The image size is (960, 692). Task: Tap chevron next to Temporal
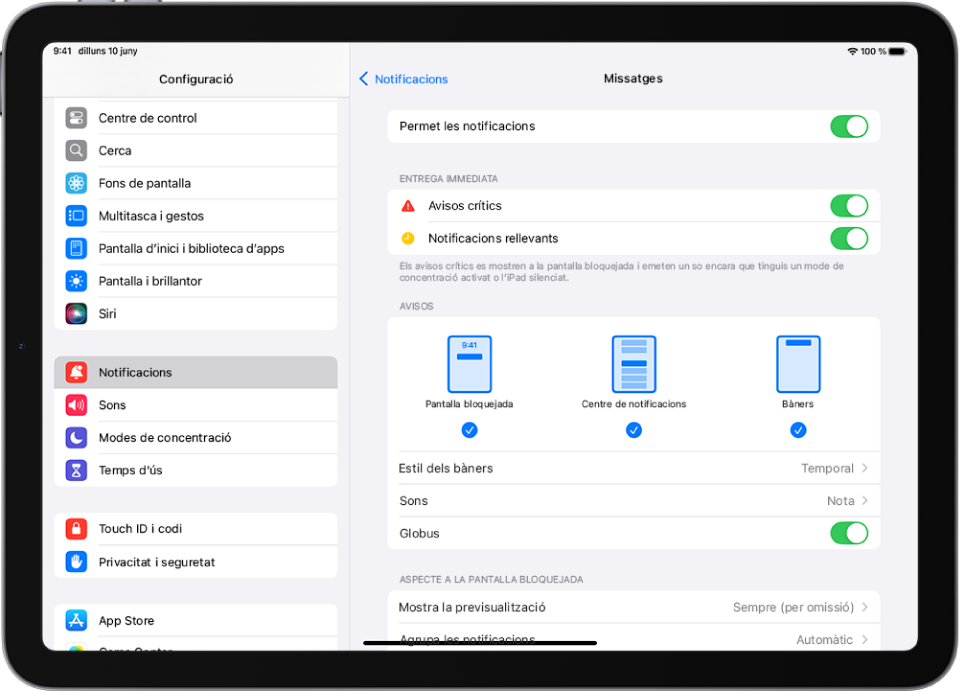click(864, 468)
